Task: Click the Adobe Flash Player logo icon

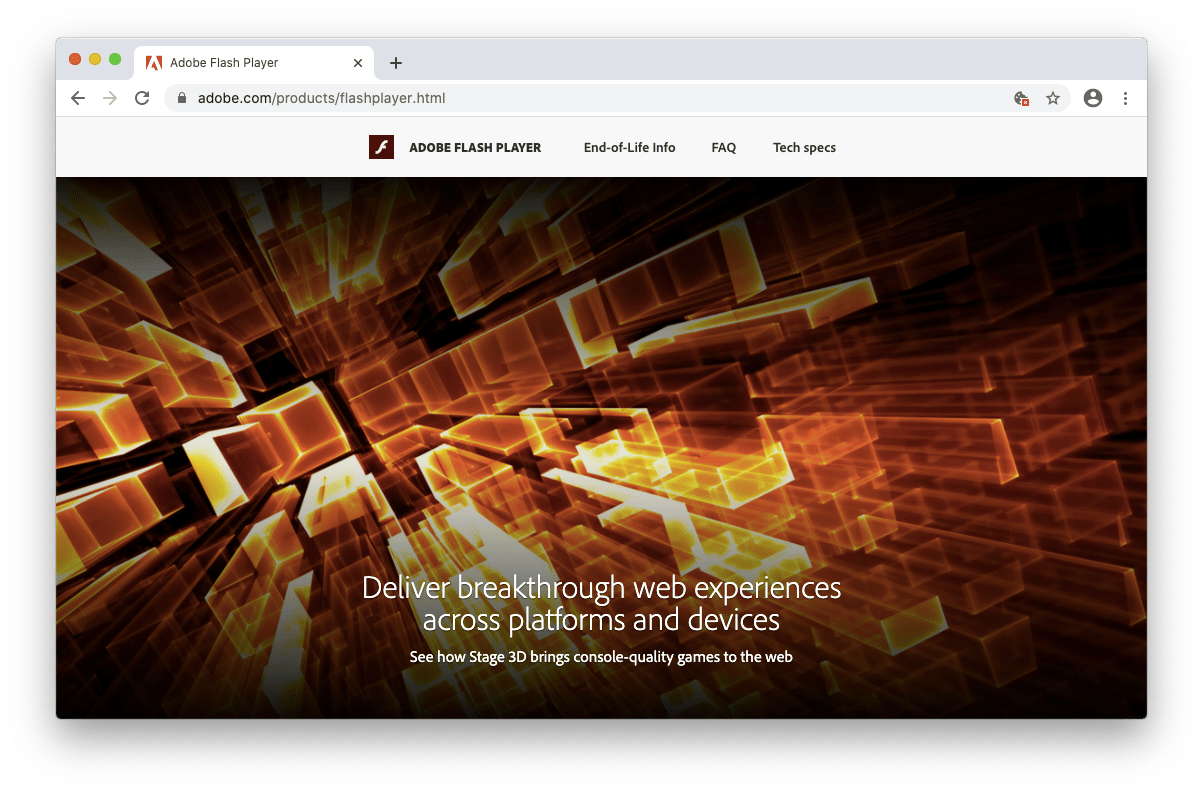Action: click(x=381, y=147)
